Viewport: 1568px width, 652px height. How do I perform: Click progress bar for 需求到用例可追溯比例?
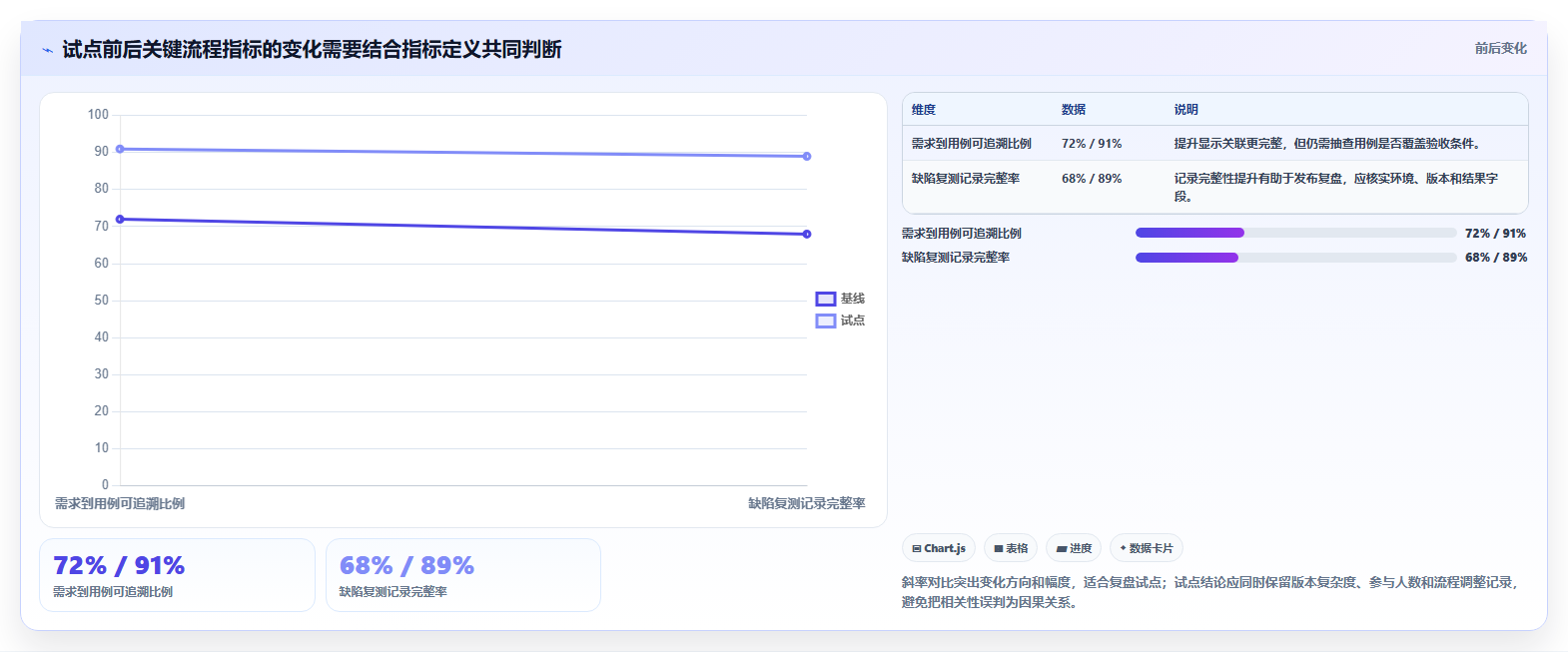(x=1295, y=233)
